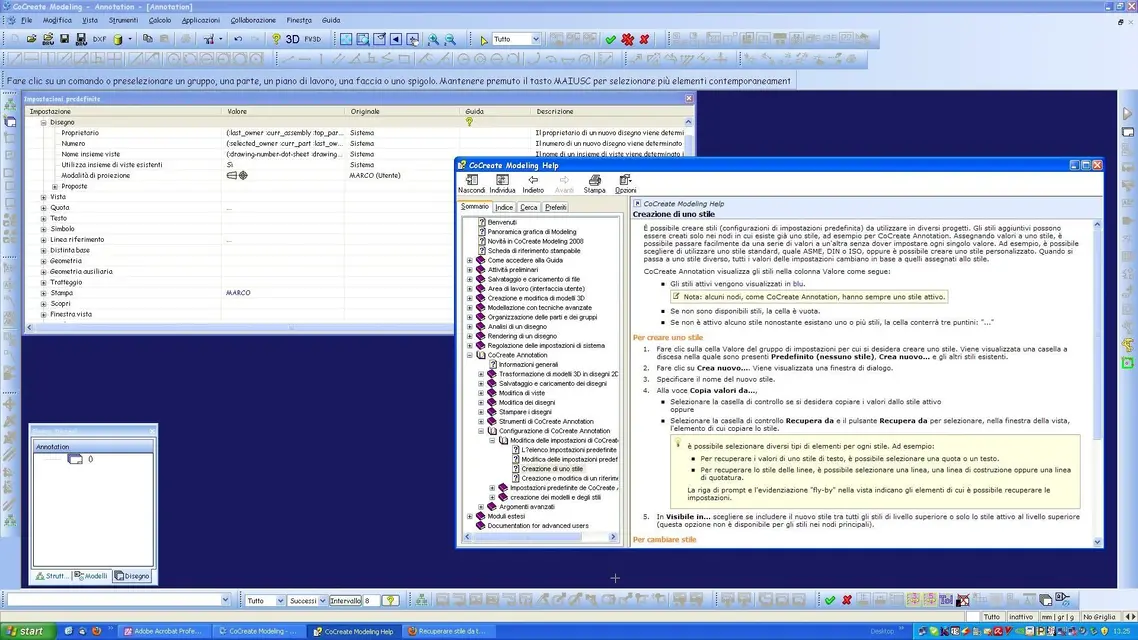Click Individua icon in Help window

(502, 184)
